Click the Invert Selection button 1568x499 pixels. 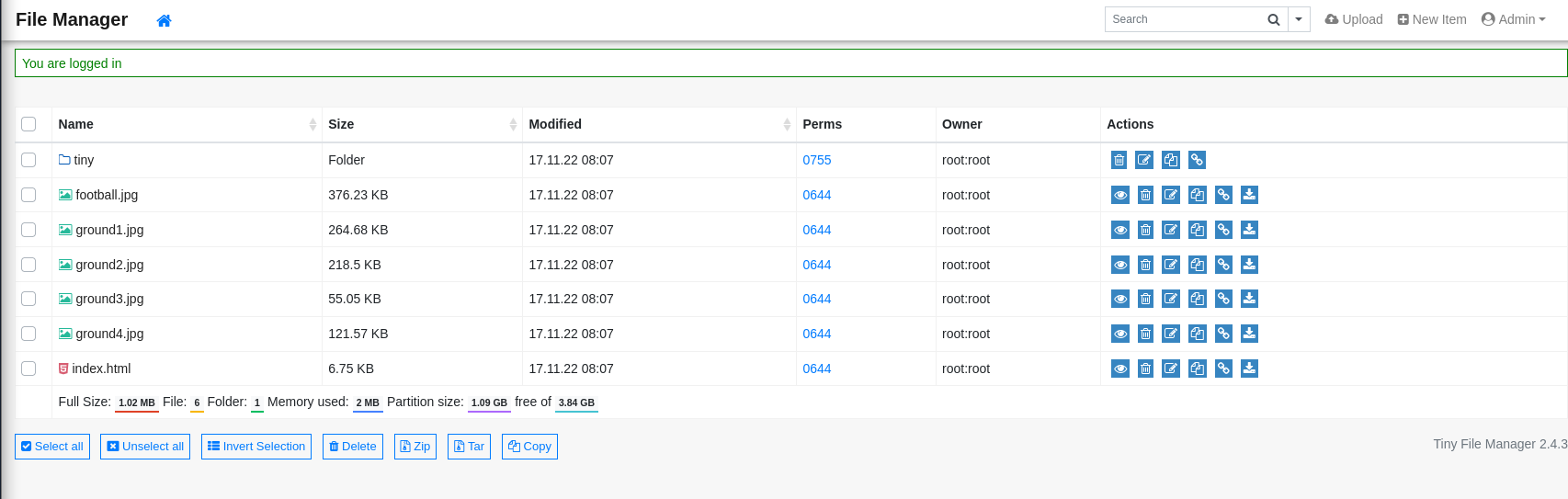(x=256, y=447)
